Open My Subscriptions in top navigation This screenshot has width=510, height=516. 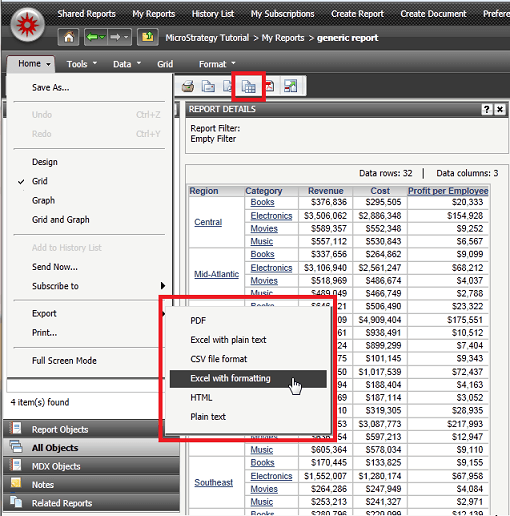pos(282,14)
